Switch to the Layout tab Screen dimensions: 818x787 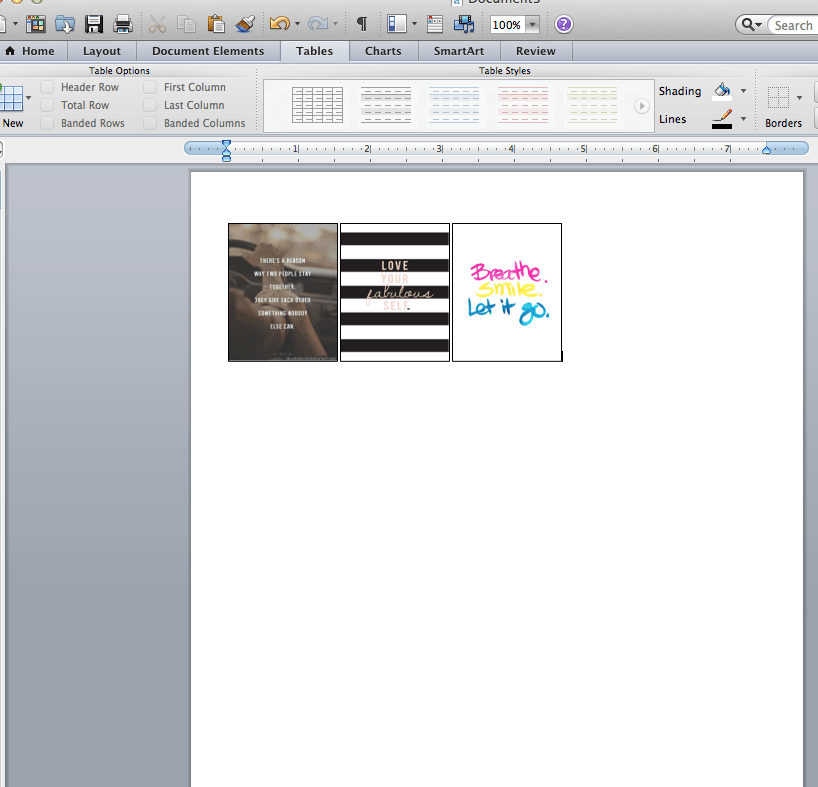pos(102,51)
